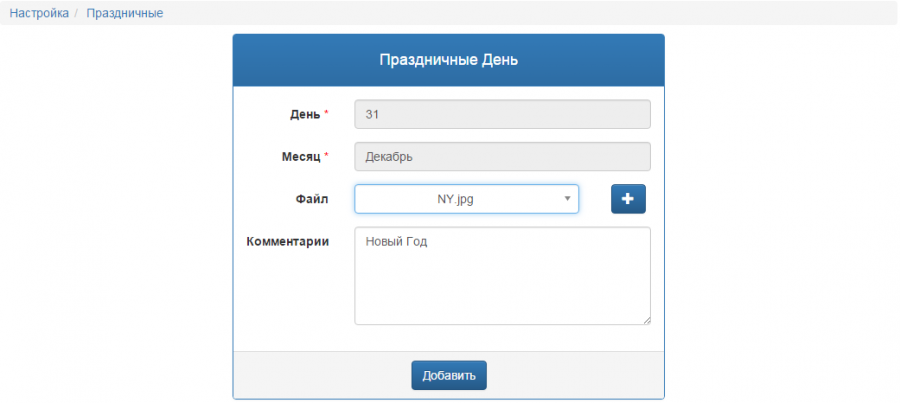
Task: Focus the День field showing 31
Action: [x=502, y=114]
